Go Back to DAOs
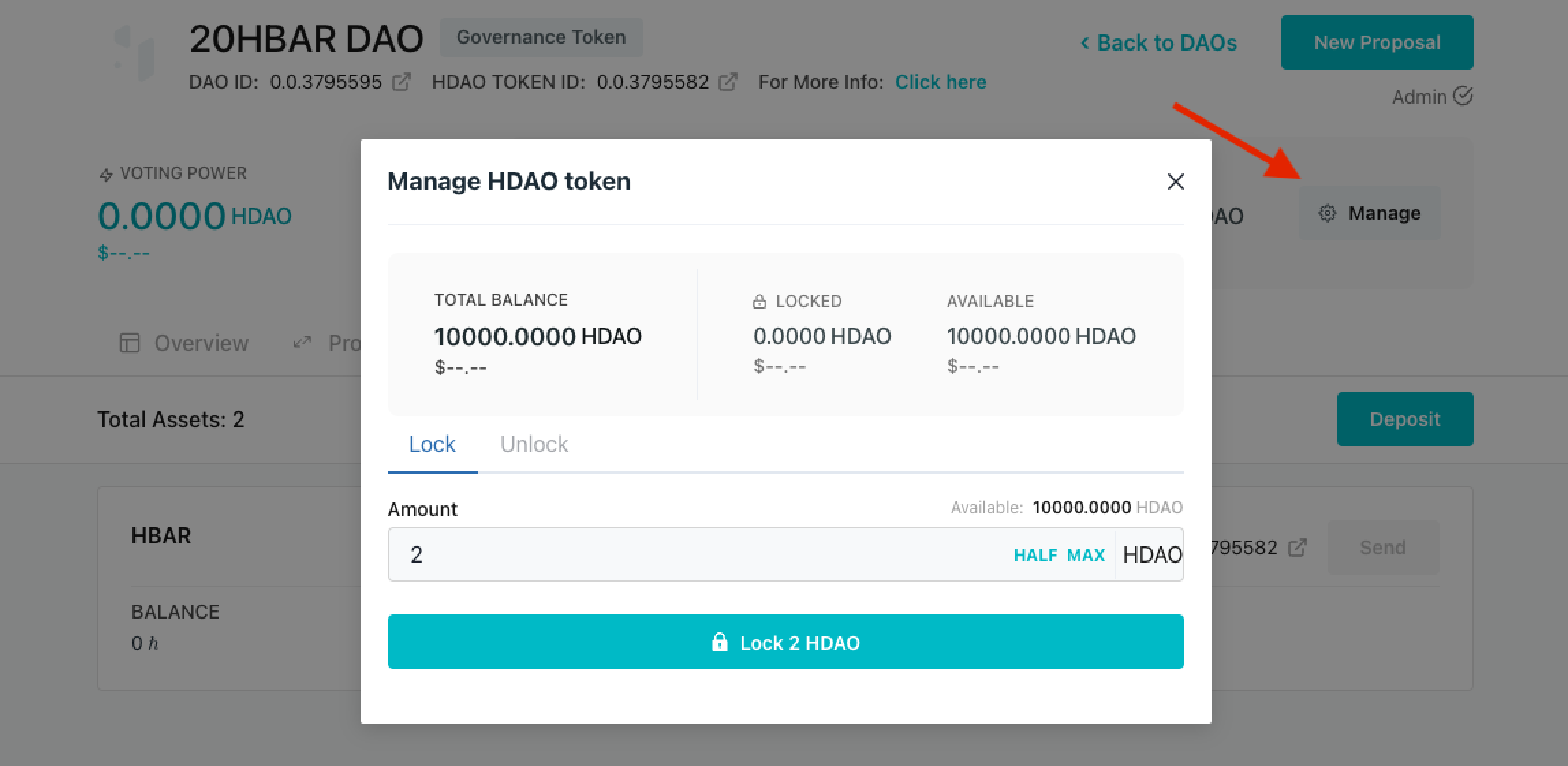This screenshot has height=766, width=1568. (1158, 43)
